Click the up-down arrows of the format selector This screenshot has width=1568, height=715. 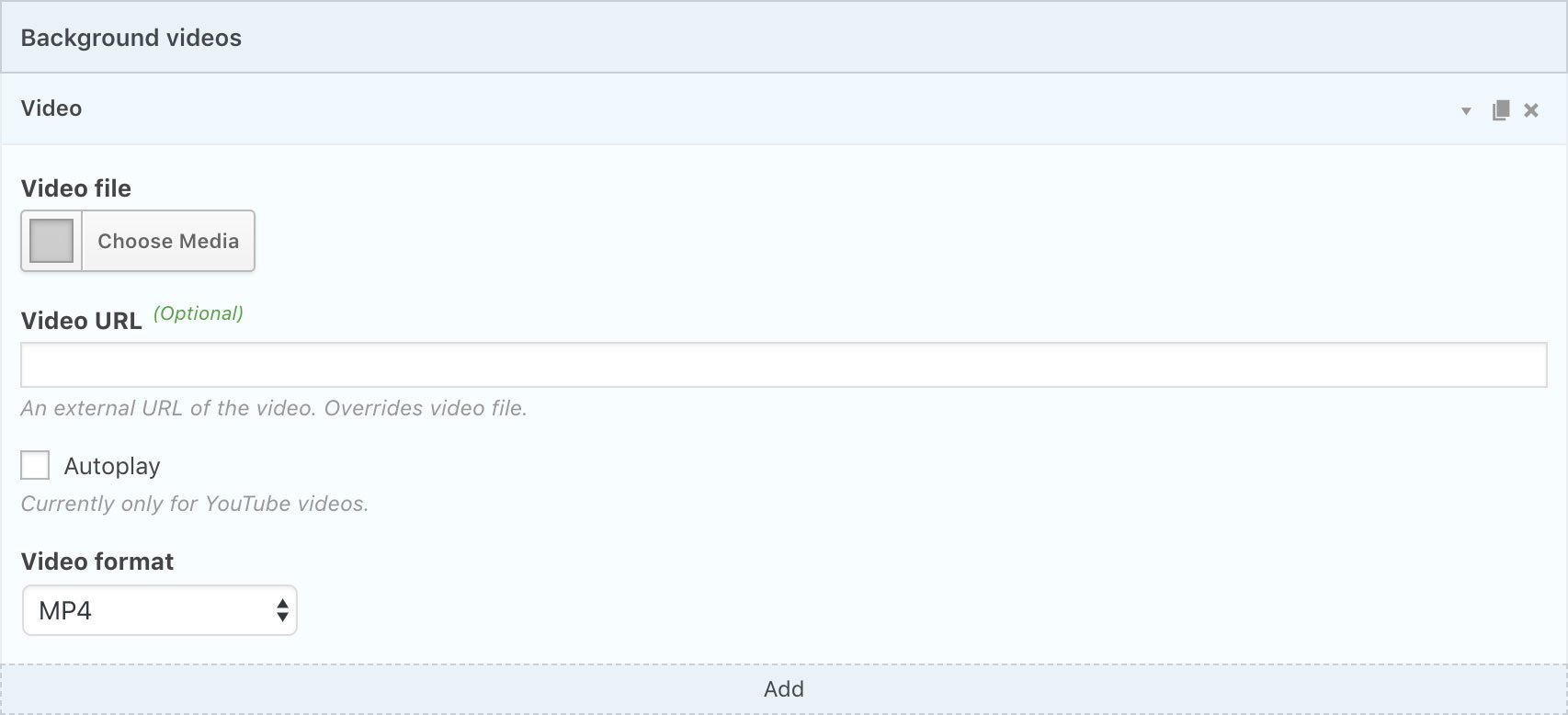click(282, 610)
